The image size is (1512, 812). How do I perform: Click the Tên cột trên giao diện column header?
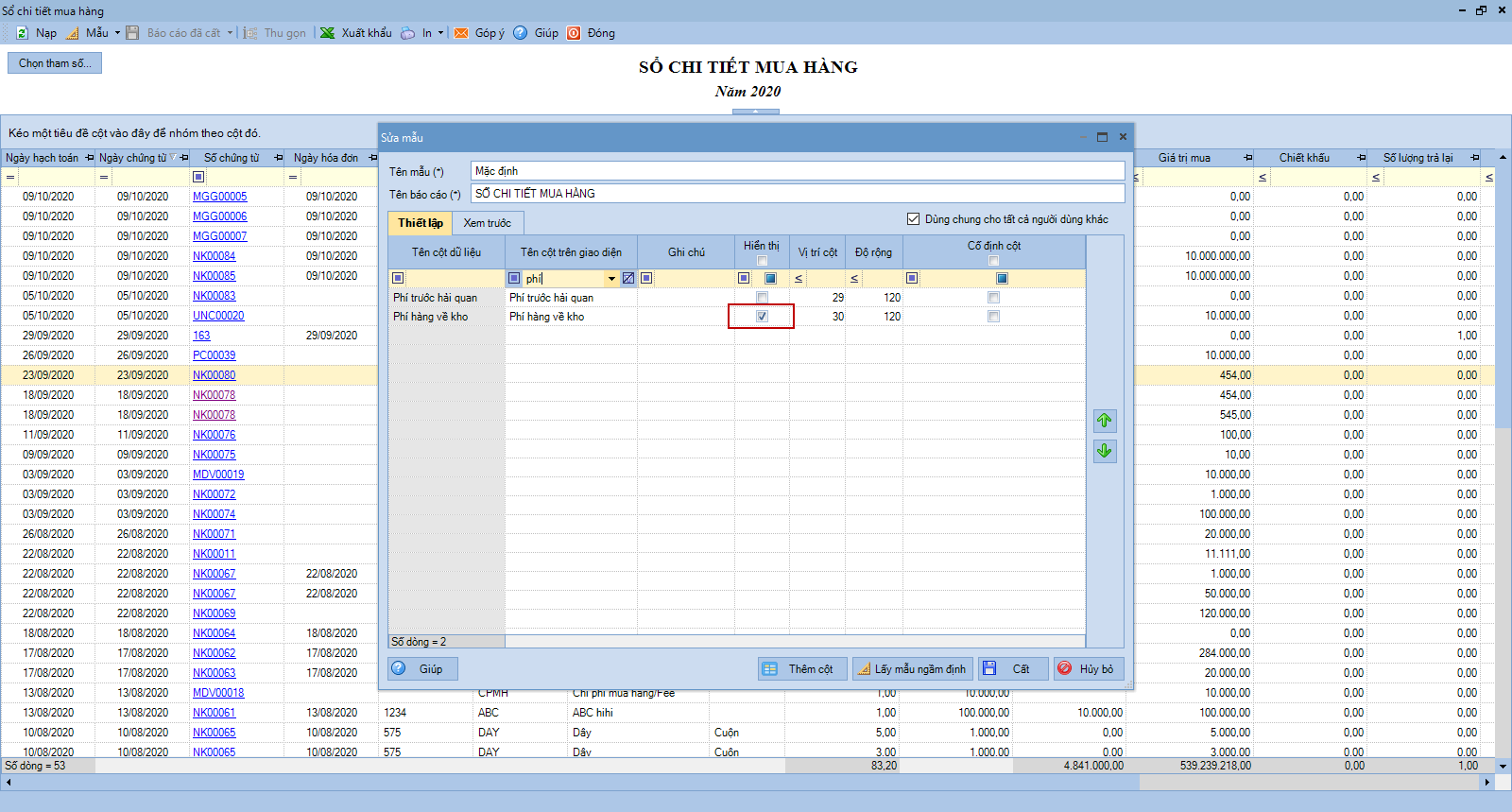point(571,252)
